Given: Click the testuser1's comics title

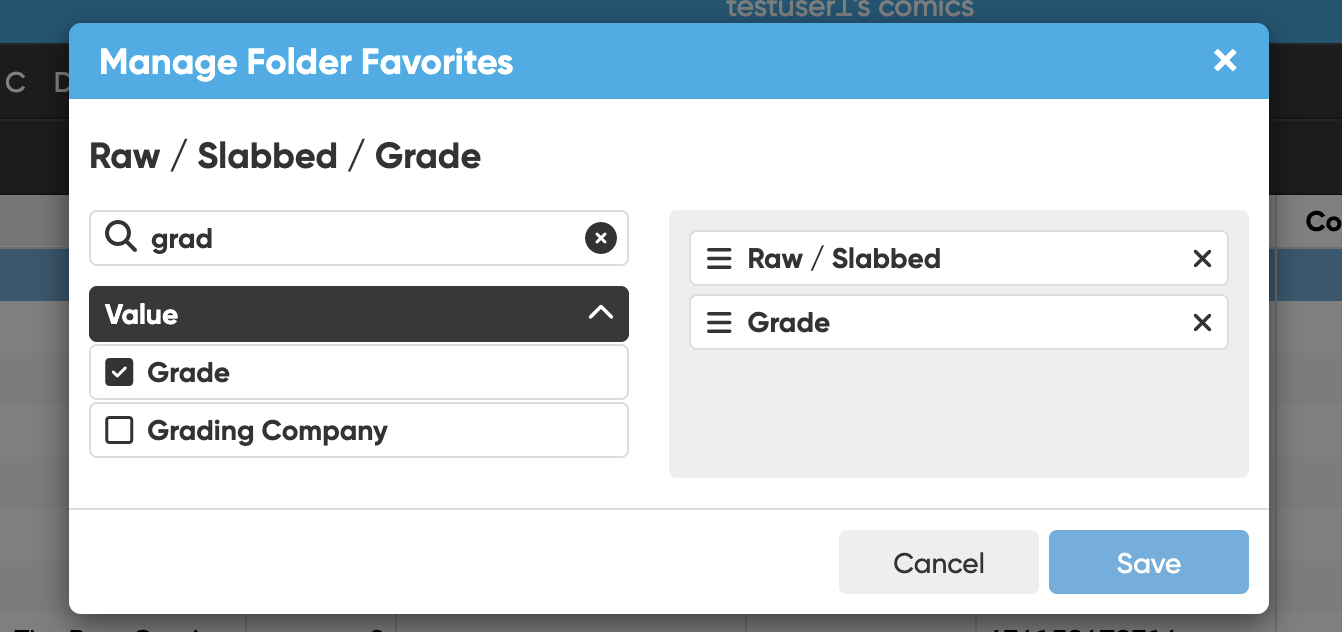Looking at the screenshot, I should click(x=849, y=9).
